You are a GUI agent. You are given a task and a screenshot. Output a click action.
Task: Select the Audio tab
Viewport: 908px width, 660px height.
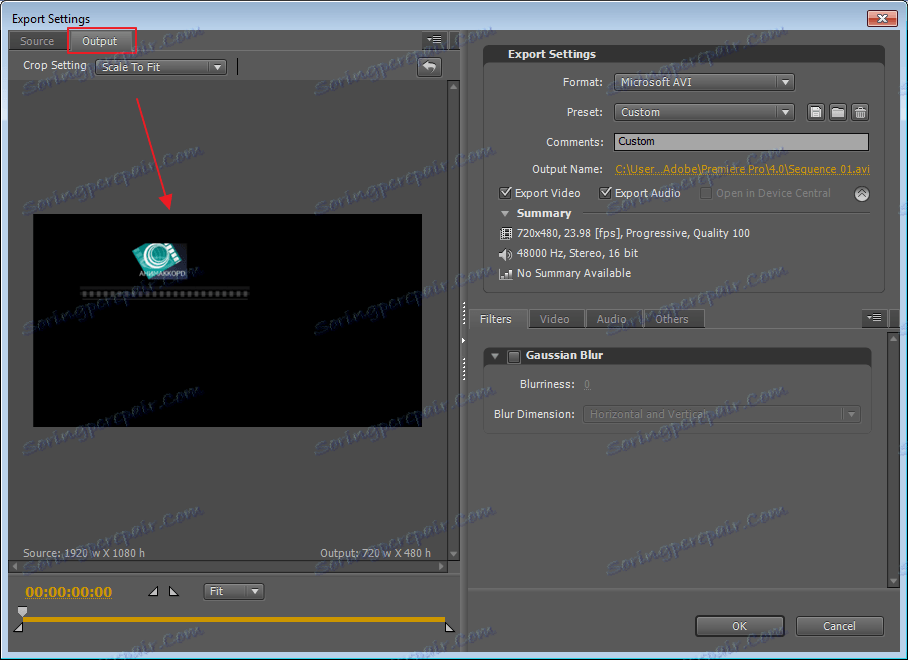(x=612, y=319)
